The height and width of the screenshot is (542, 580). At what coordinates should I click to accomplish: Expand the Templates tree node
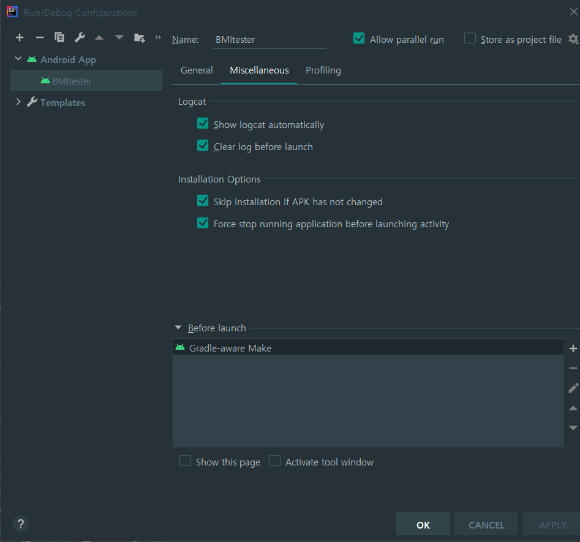pos(18,102)
